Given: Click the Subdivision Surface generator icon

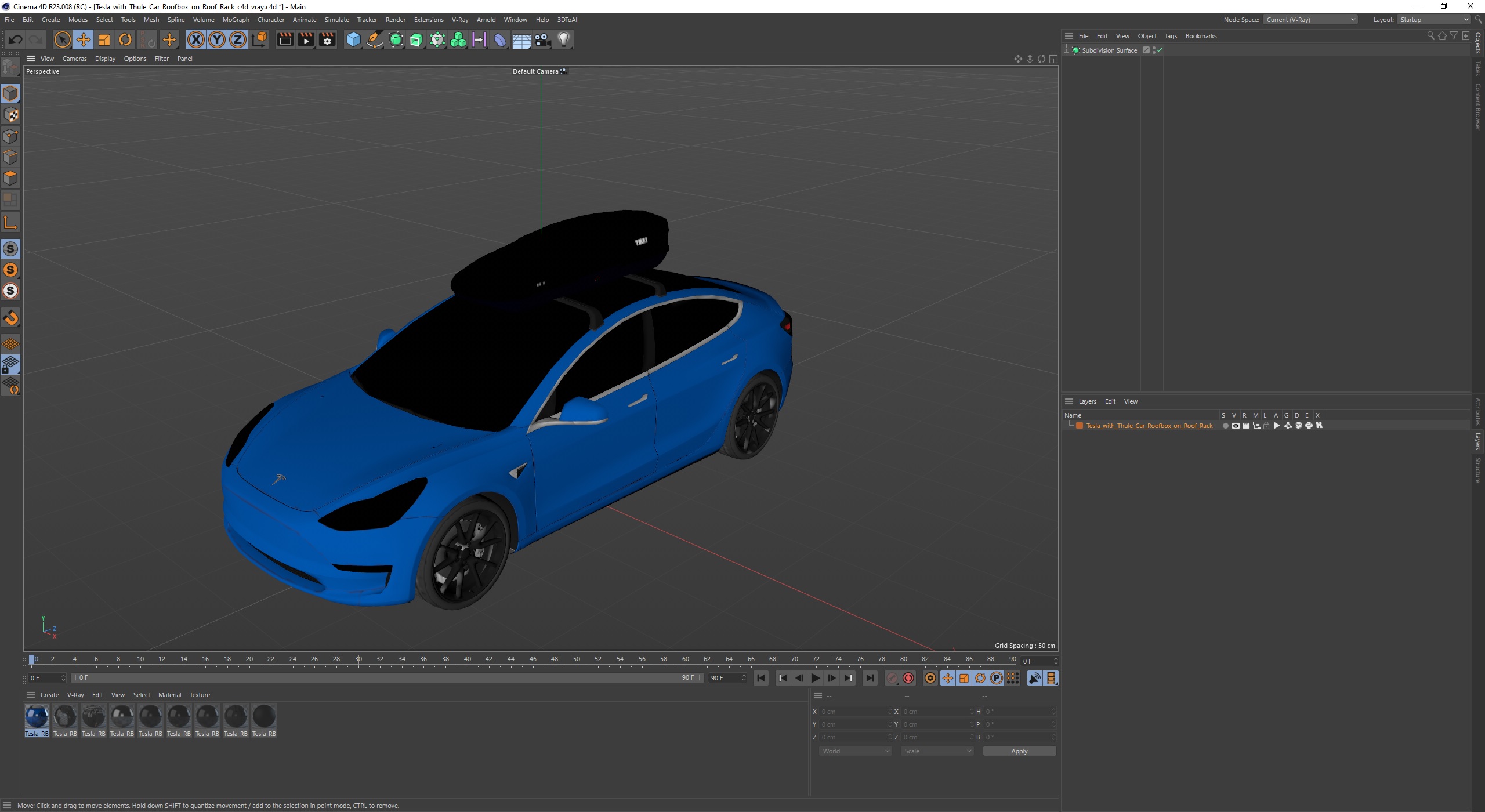Looking at the screenshot, I should click(396, 39).
